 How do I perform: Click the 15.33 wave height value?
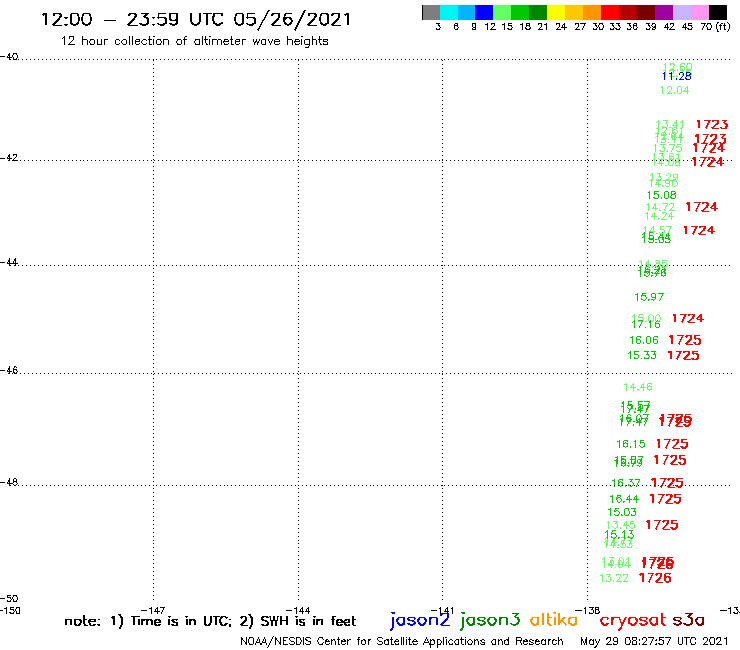pos(642,355)
